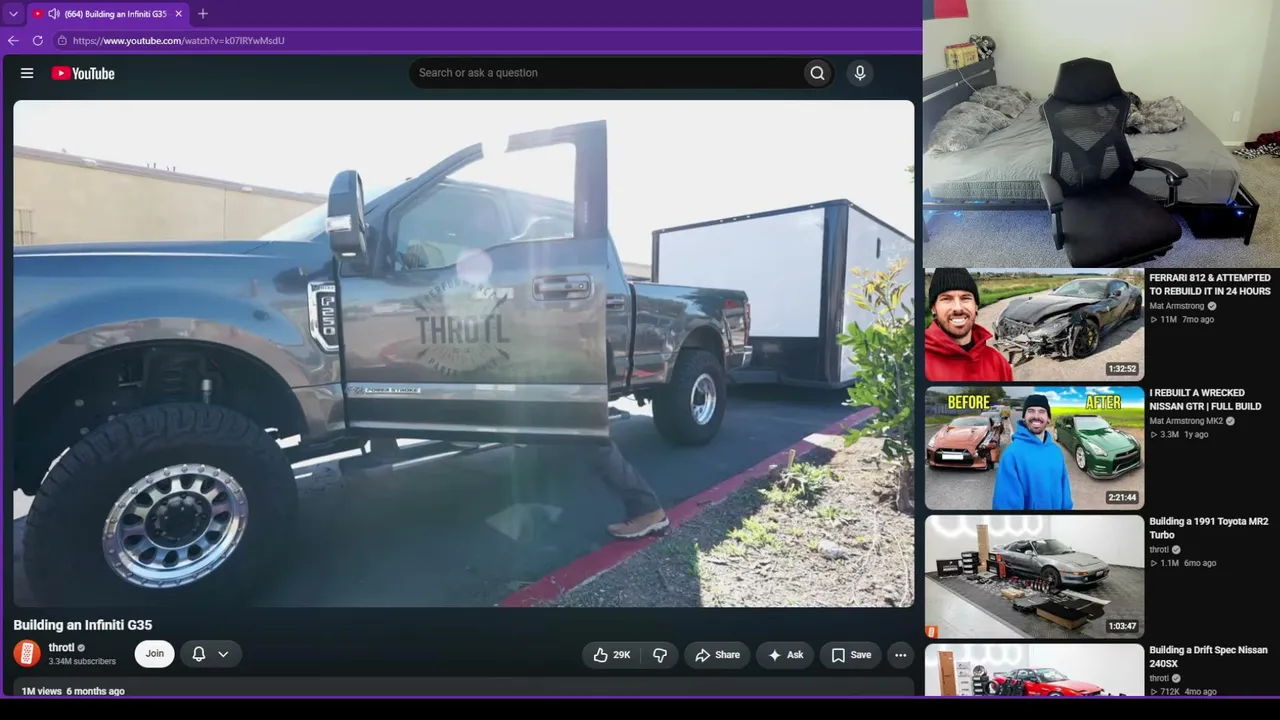Viewport: 1280px width, 720px height.
Task: Like the video with thumbs-up 29K
Action: click(x=611, y=655)
